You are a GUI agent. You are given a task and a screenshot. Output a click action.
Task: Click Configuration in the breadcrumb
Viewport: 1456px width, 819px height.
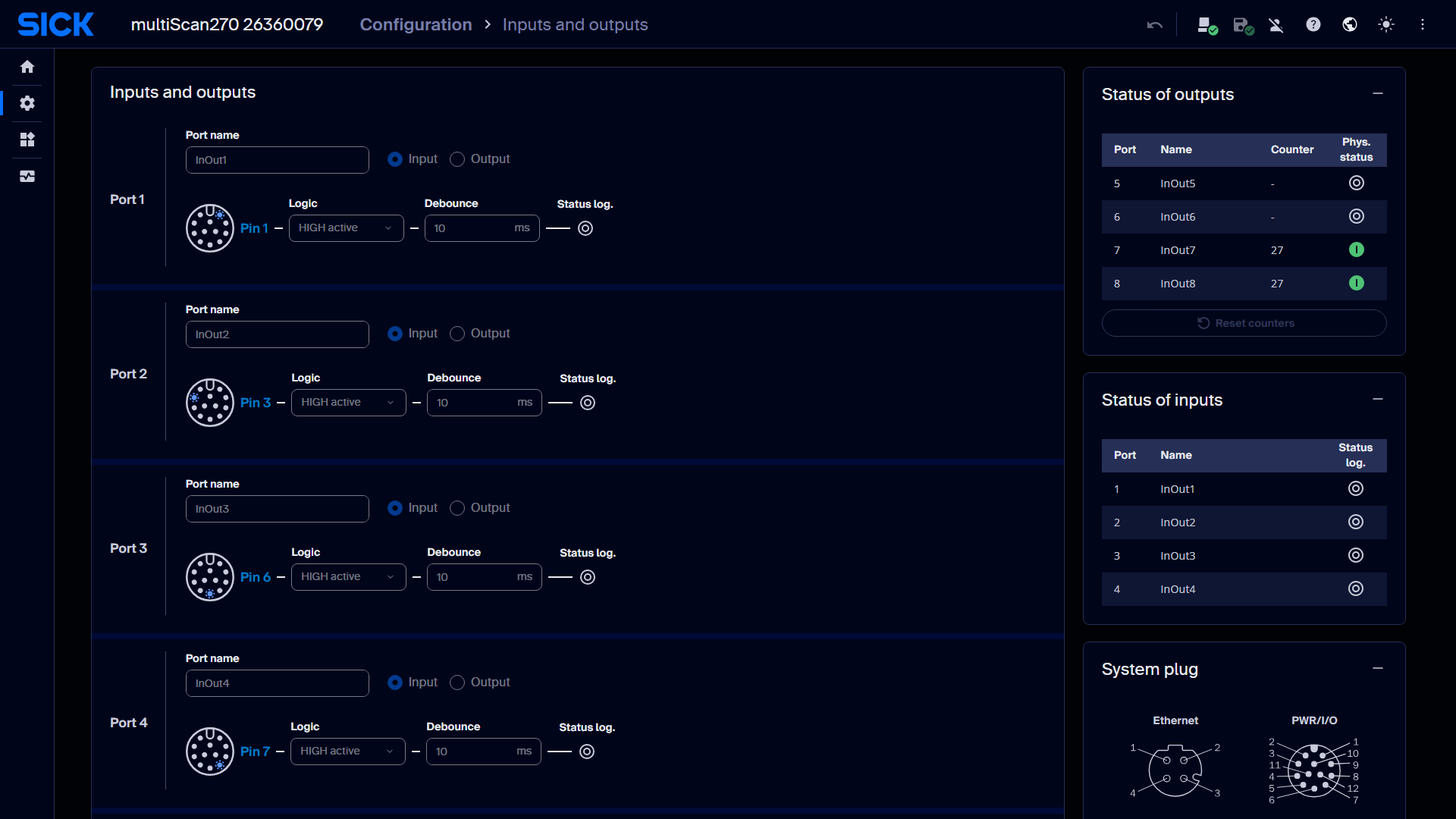(416, 24)
